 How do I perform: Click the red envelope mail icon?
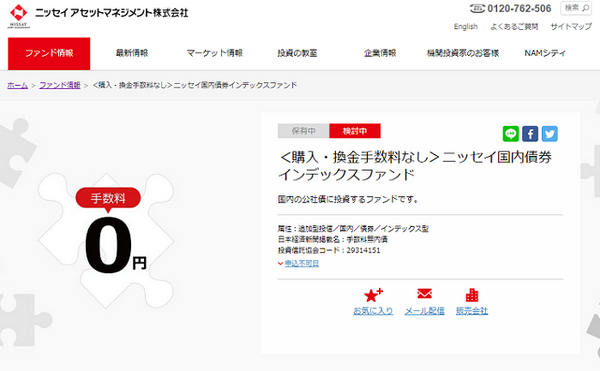[424, 294]
